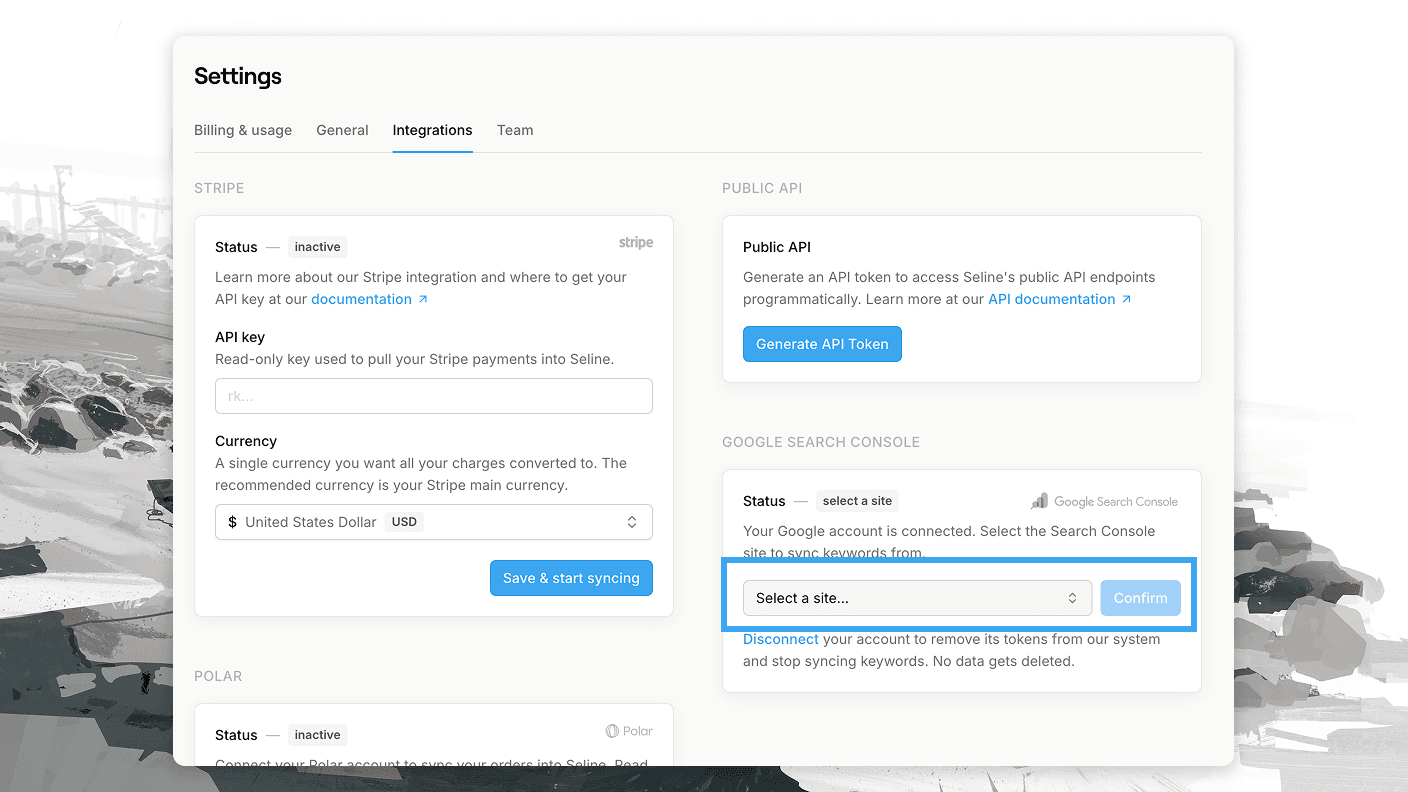Click the PUBLIC API section label
The height and width of the screenshot is (792, 1408).
click(x=762, y=188)
